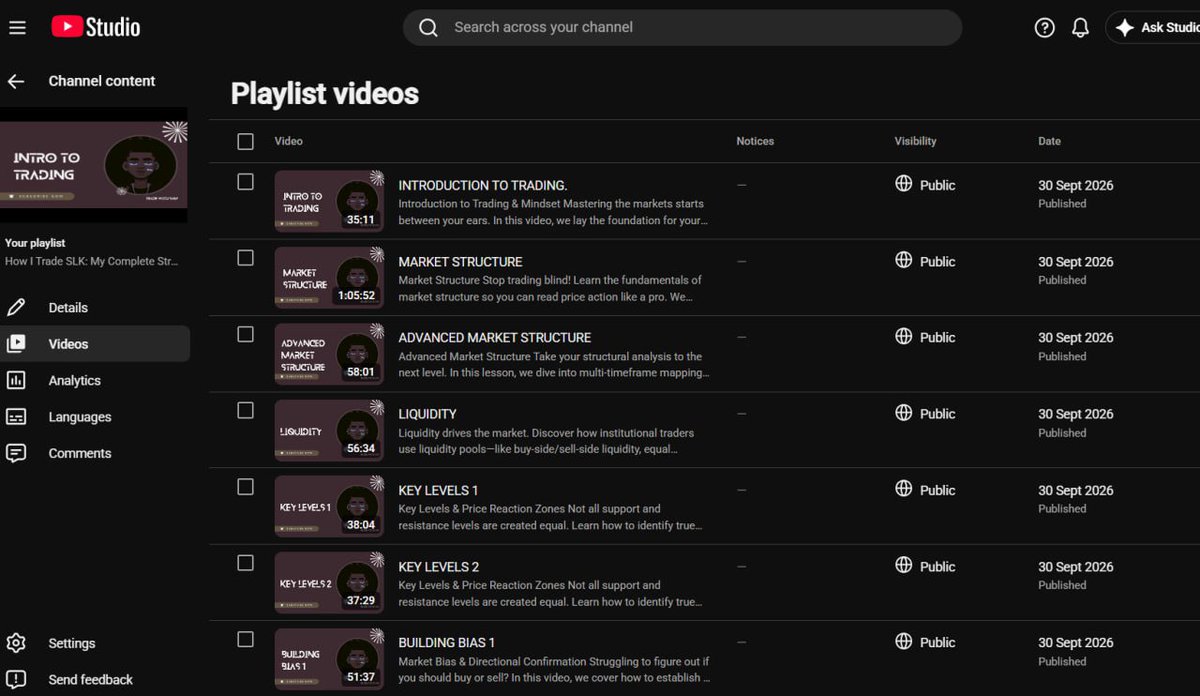Click the 'How I Trade SLK' playlist name

pos(92,261)
